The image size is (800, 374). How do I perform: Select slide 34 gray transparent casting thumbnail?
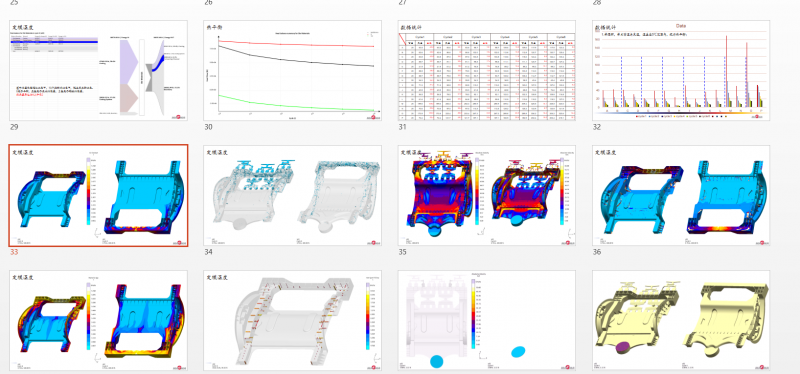[293, 195]
